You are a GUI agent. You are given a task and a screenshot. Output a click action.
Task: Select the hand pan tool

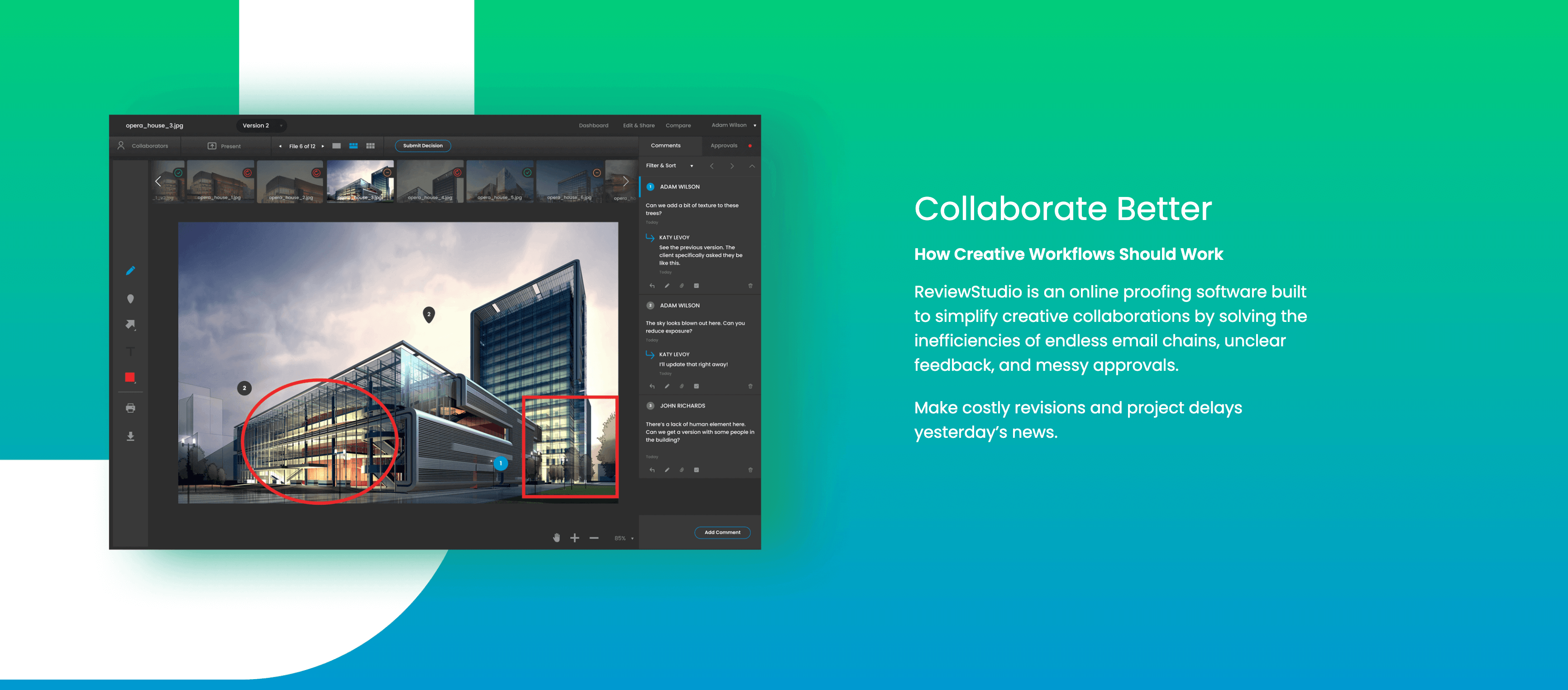pos(556,538)
